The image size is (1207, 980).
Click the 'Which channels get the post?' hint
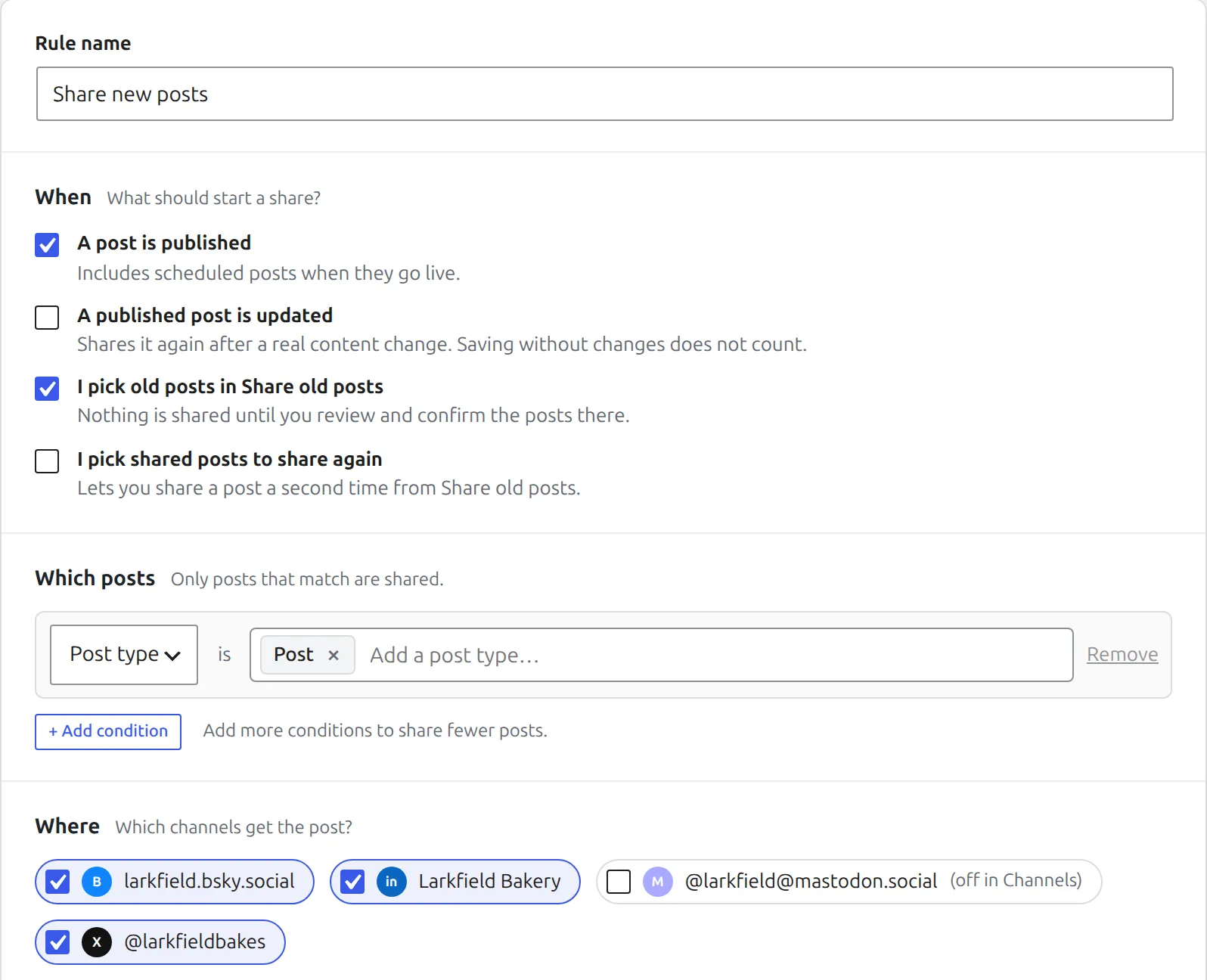coord(234,827)
